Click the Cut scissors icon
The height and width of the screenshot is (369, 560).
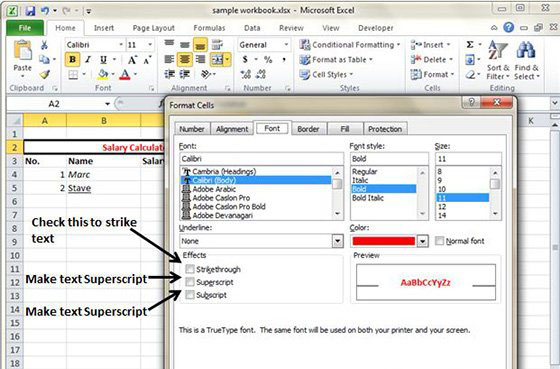(44, 45)
